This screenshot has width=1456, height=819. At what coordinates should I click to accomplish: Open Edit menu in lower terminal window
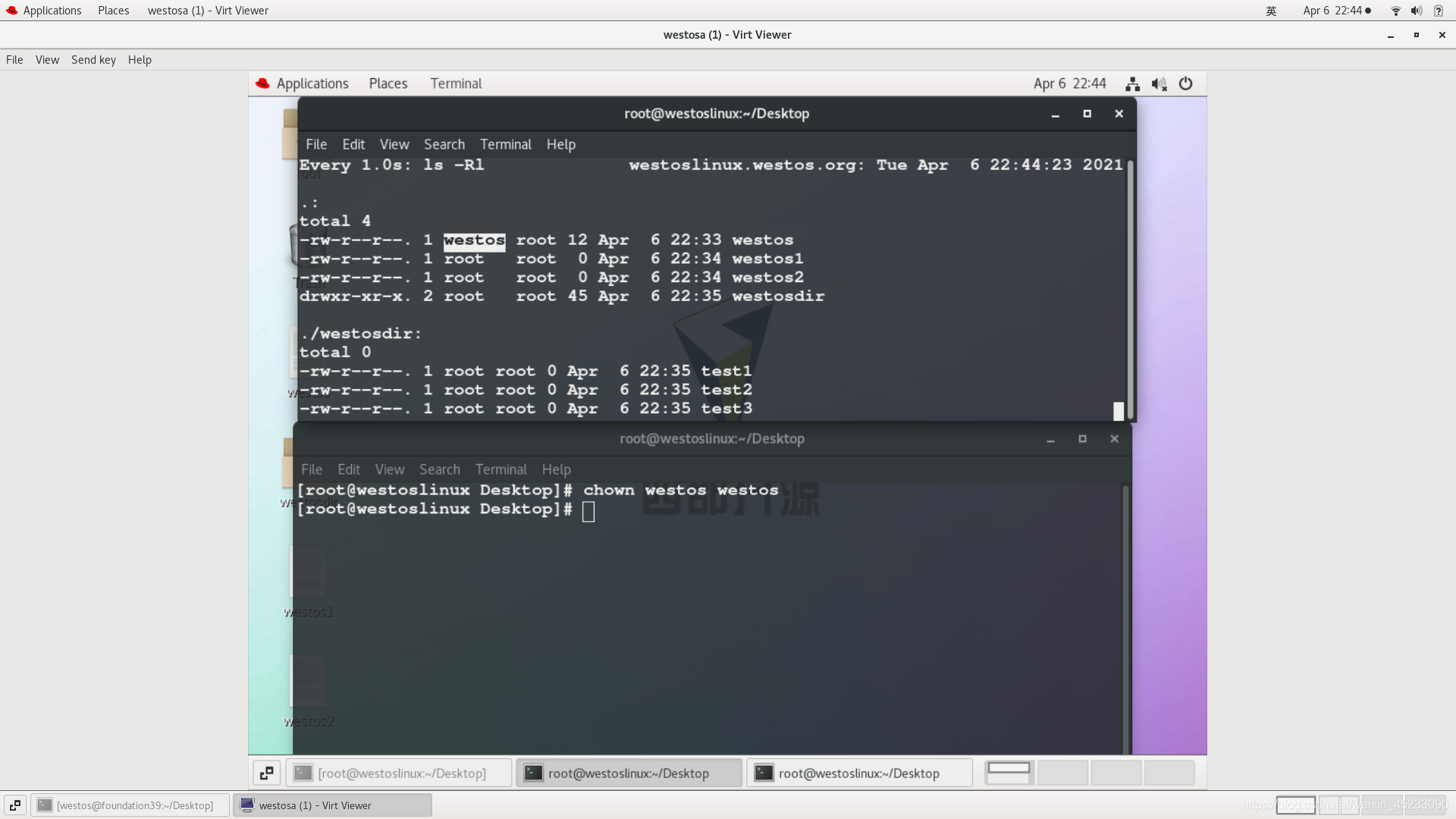[349, 469]
